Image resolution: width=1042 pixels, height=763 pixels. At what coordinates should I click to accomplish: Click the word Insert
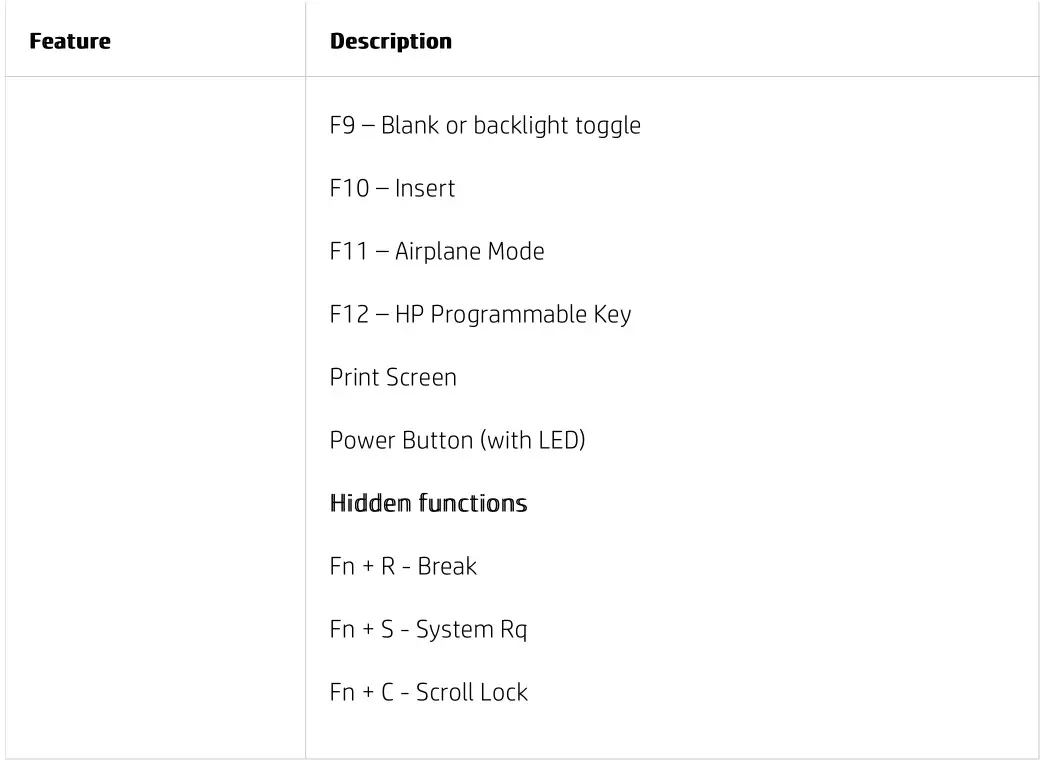click(425, 189)
